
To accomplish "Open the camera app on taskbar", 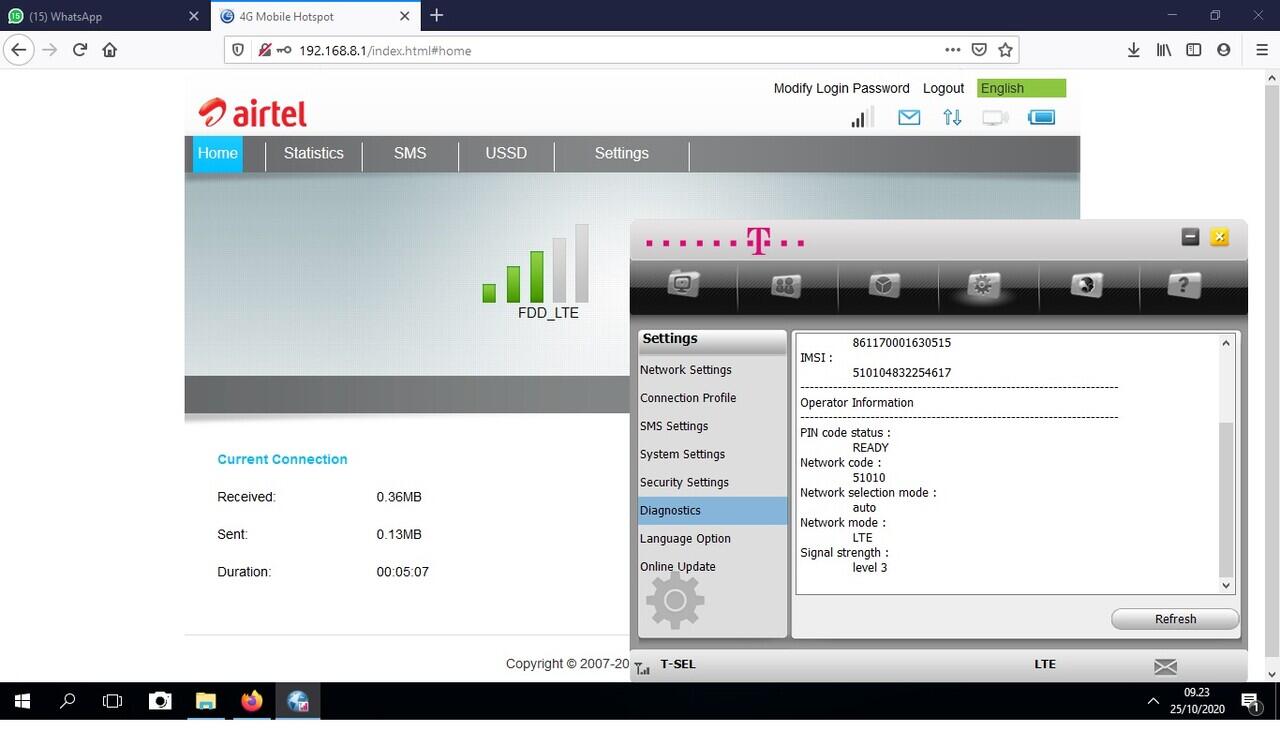I will point(160,701).
